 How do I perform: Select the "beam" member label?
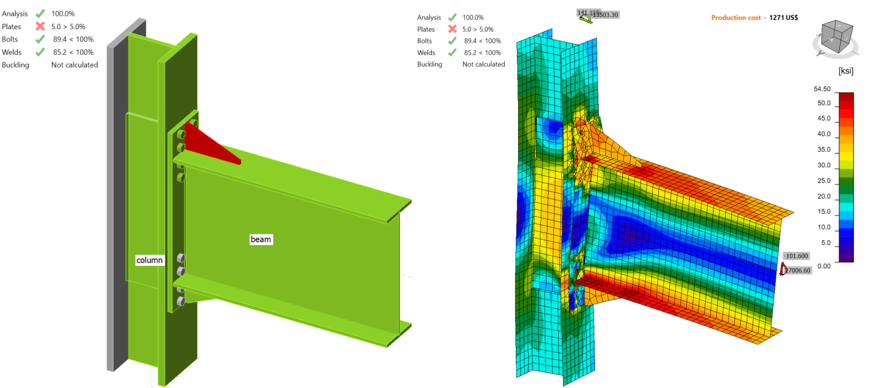pyautogui.click(x=261, y=240)
